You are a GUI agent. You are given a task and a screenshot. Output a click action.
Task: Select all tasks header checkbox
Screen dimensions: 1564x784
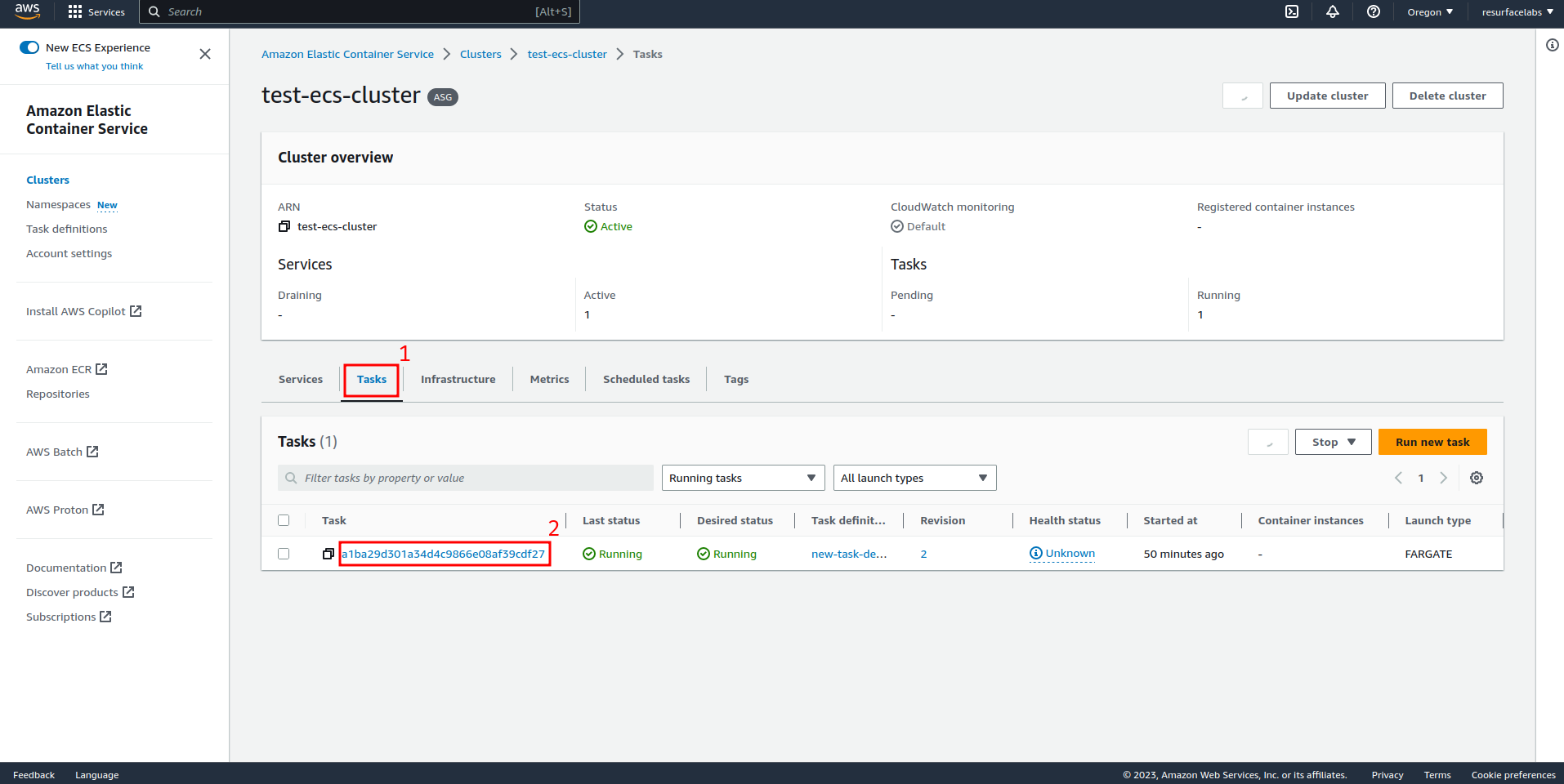point(284,520)
